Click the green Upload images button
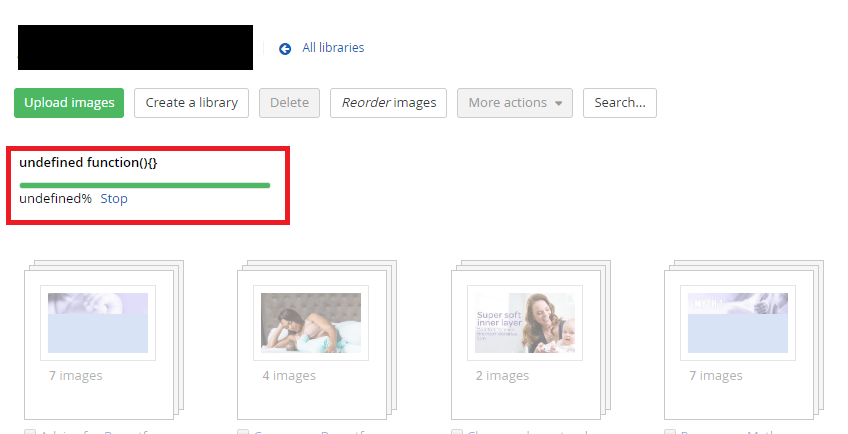The height and width of the screenshot is (434, 848). 69,103
